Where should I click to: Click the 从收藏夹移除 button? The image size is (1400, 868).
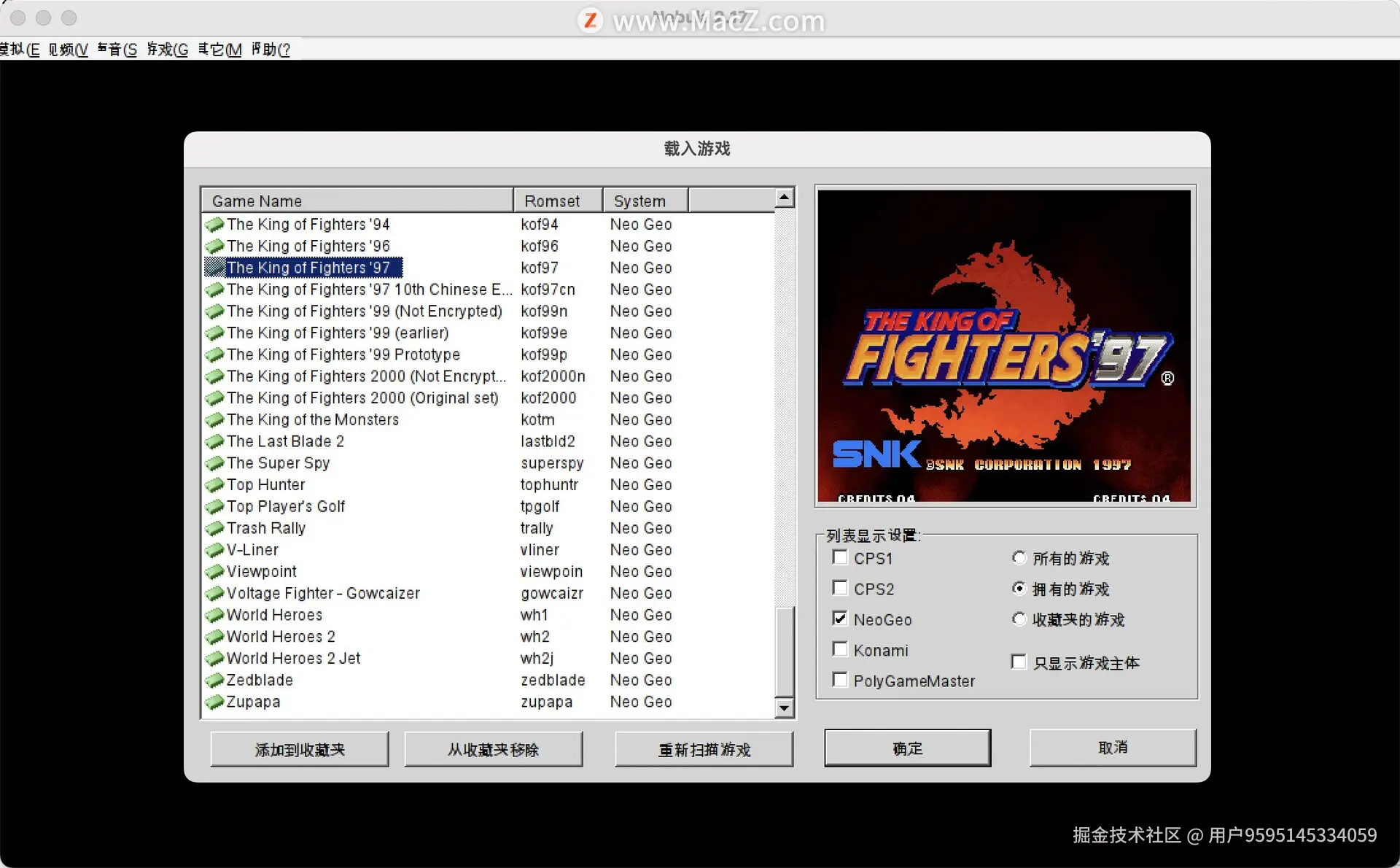tap(494, 749)
